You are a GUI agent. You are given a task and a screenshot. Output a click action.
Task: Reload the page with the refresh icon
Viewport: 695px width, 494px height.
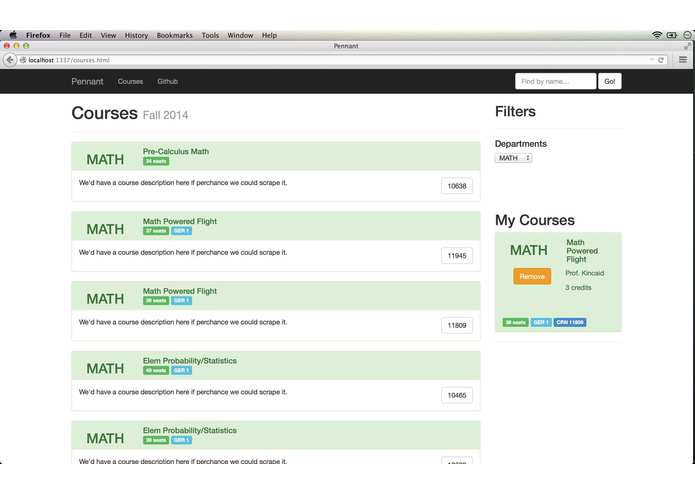(660, 60)
